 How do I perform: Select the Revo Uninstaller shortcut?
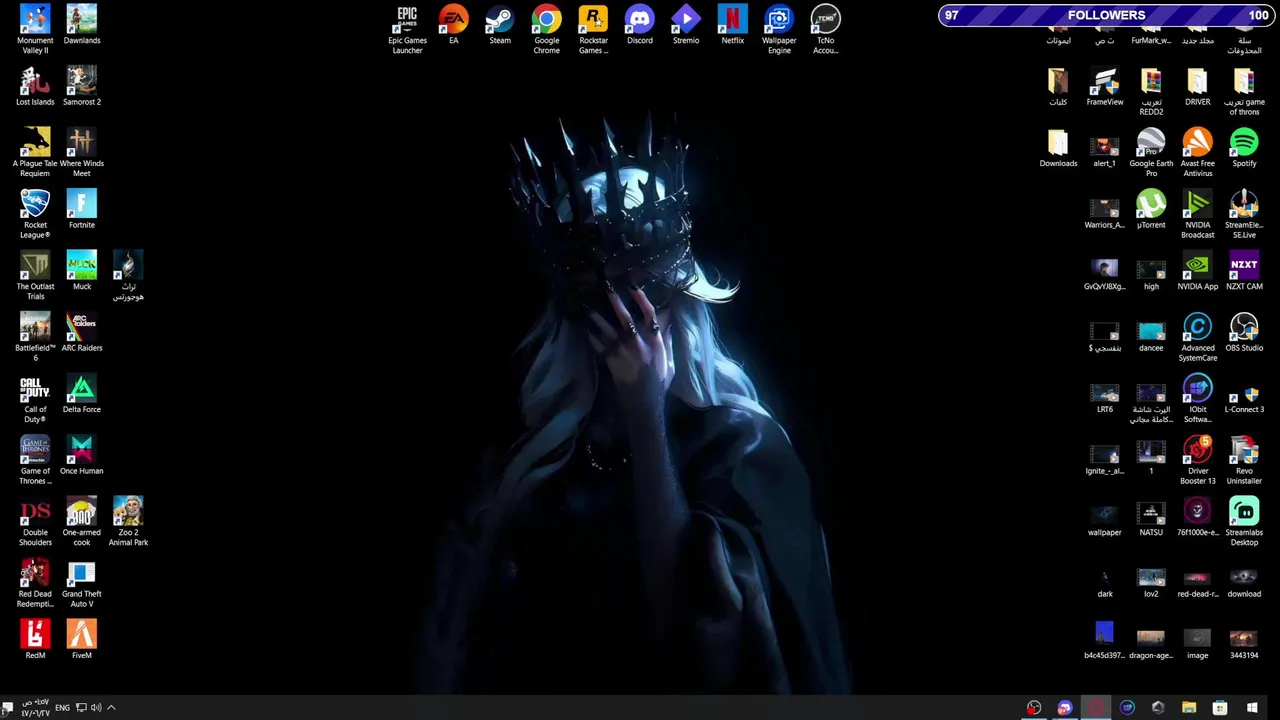(1244, 460)
